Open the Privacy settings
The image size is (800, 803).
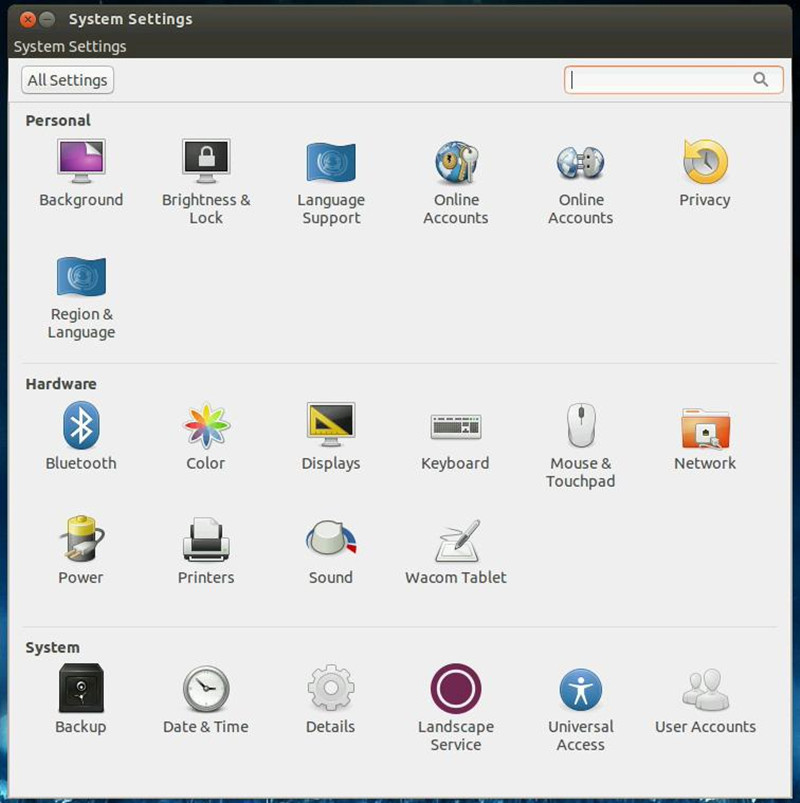click(705, 173)
